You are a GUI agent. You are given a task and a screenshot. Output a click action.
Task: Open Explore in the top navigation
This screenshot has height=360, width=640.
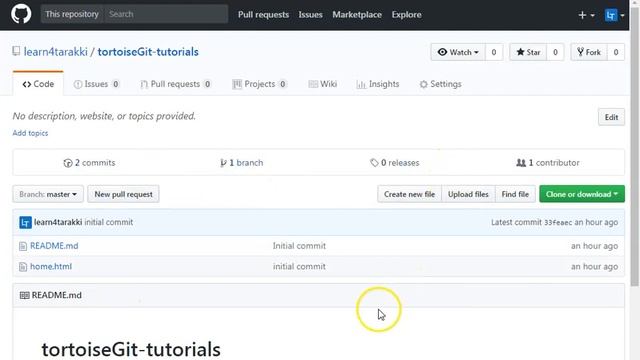click(406, 15)
